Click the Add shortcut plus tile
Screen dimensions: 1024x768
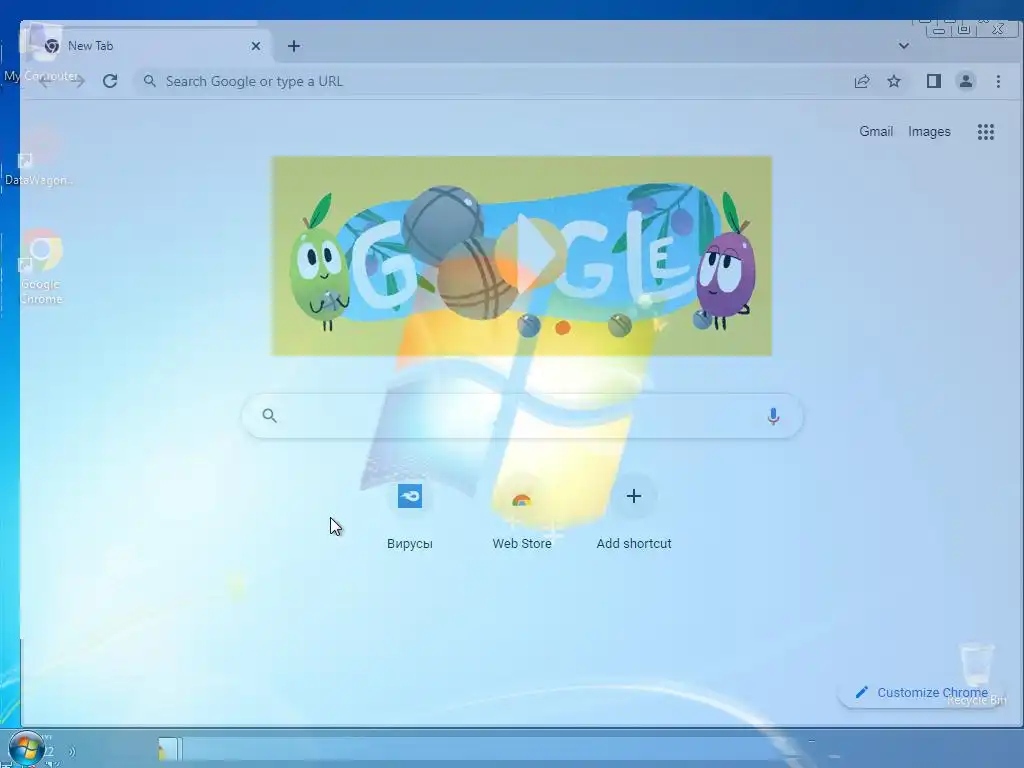tap(633, 515)
